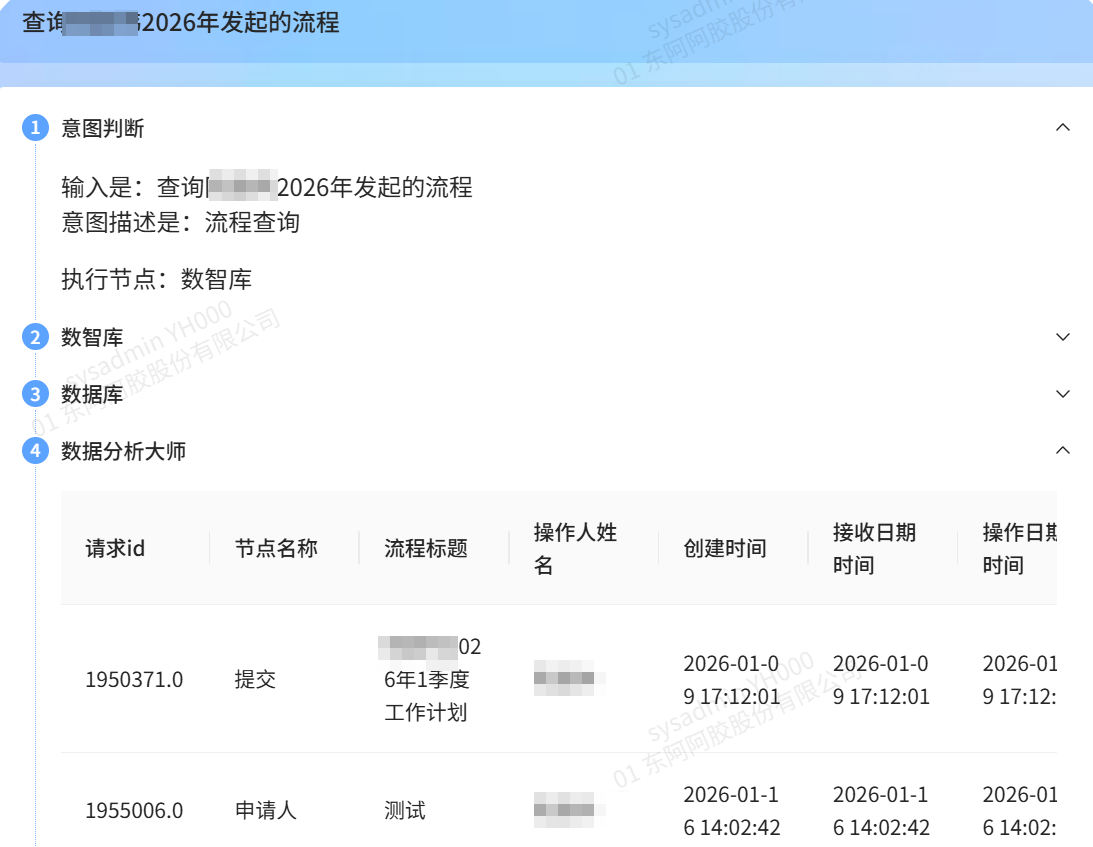Click the 操作人姓名 column header

(x=576, y=549)
